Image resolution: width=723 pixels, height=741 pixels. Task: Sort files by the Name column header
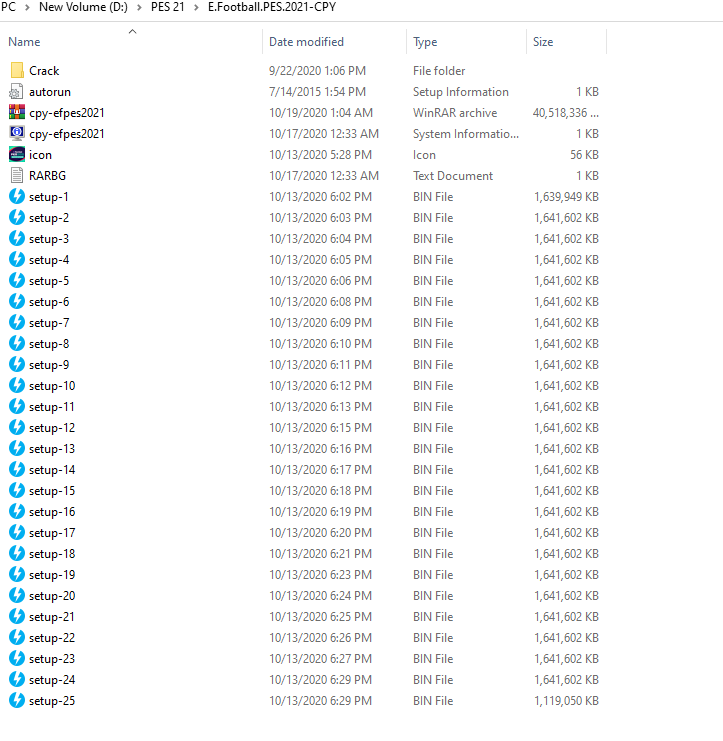24,42
